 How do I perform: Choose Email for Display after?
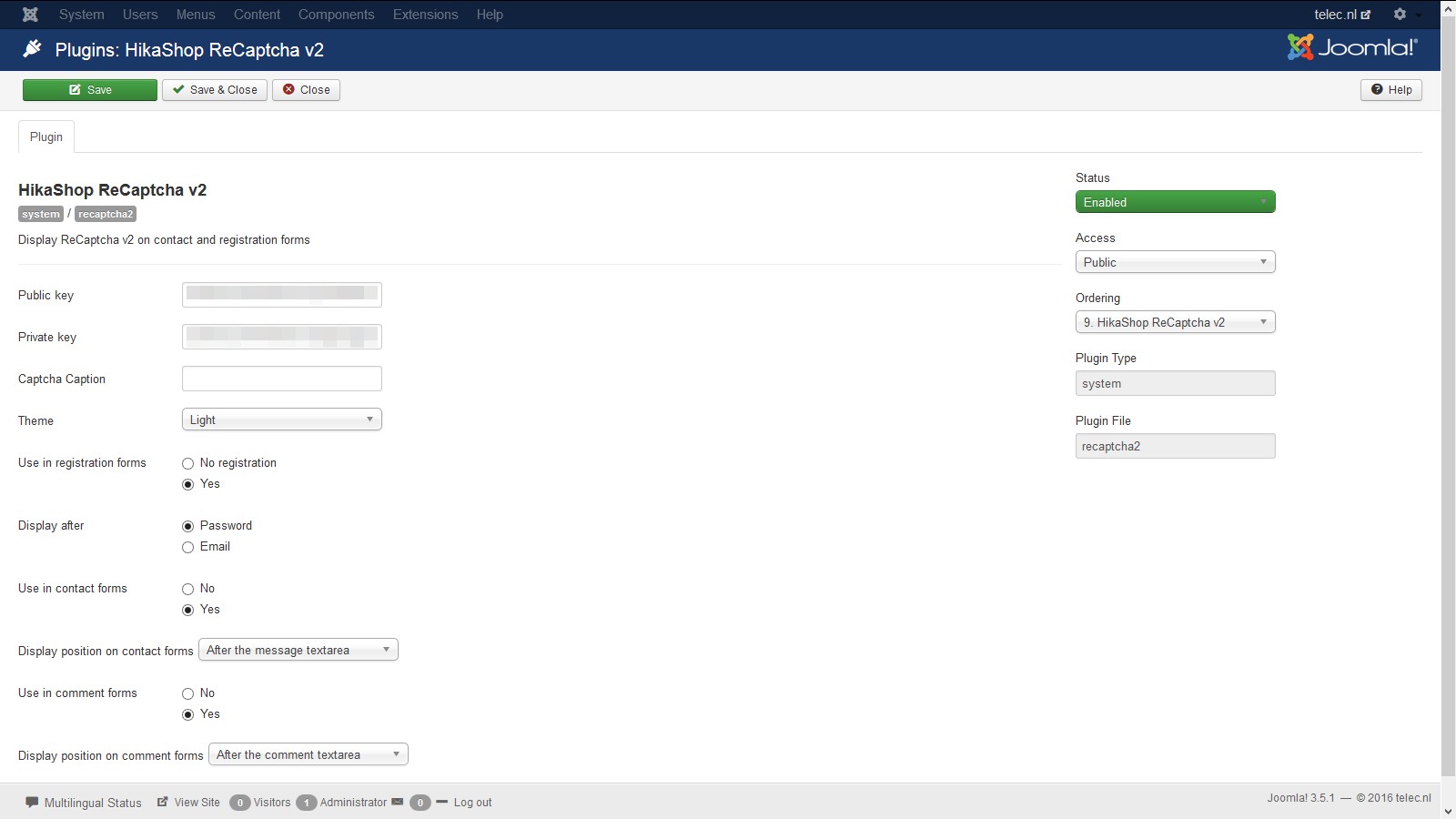pos(188,547)
